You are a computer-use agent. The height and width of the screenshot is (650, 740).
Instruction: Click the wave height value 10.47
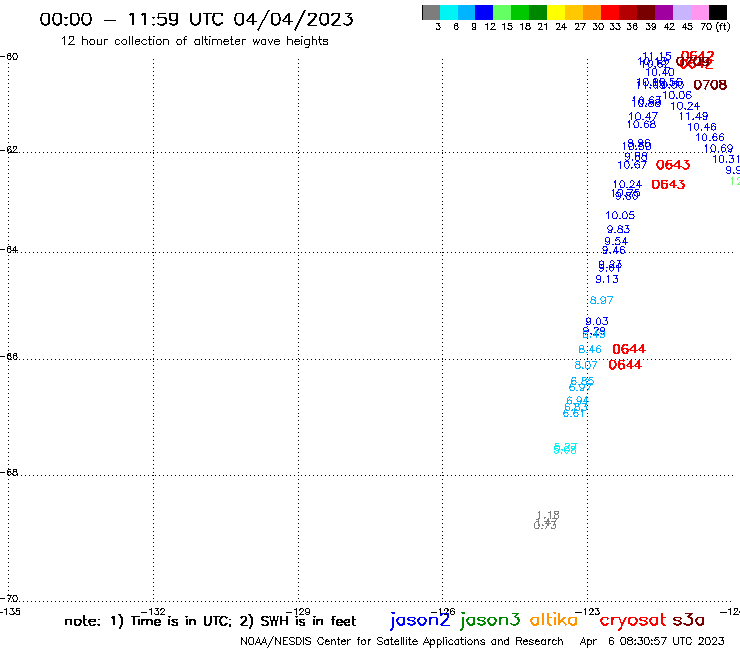click(643, 116)
